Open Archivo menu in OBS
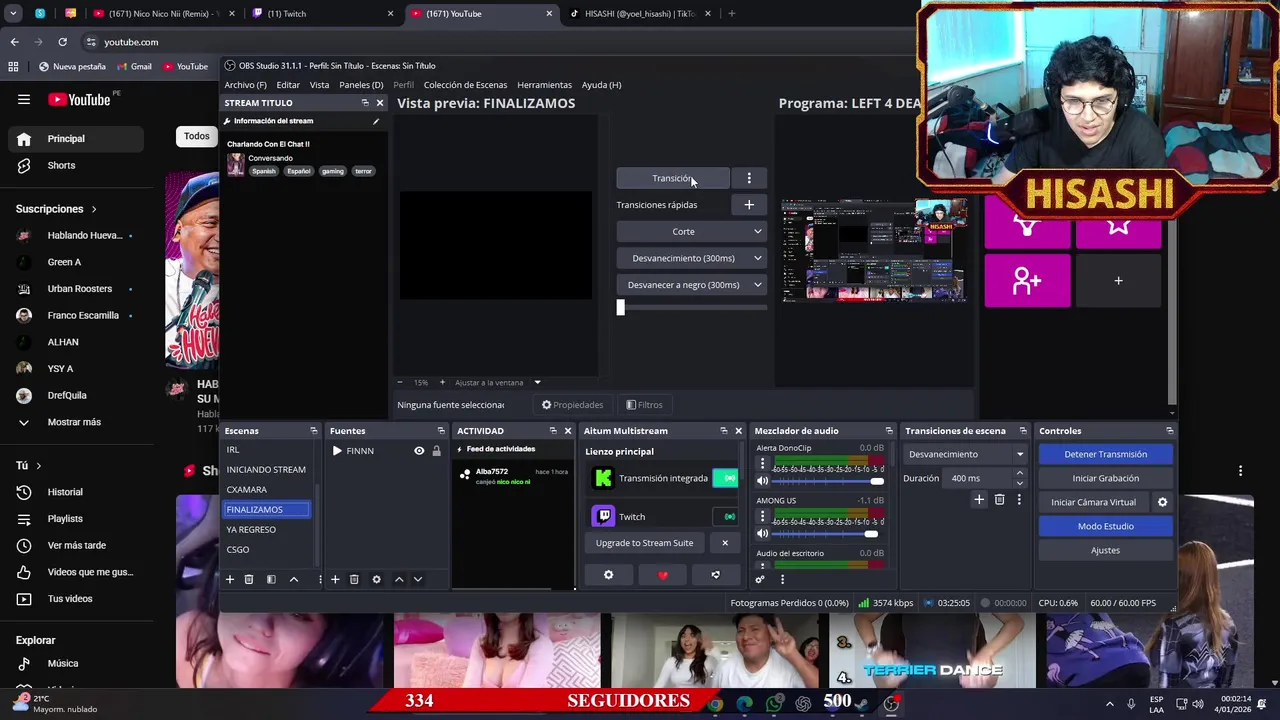 [245, 85]
